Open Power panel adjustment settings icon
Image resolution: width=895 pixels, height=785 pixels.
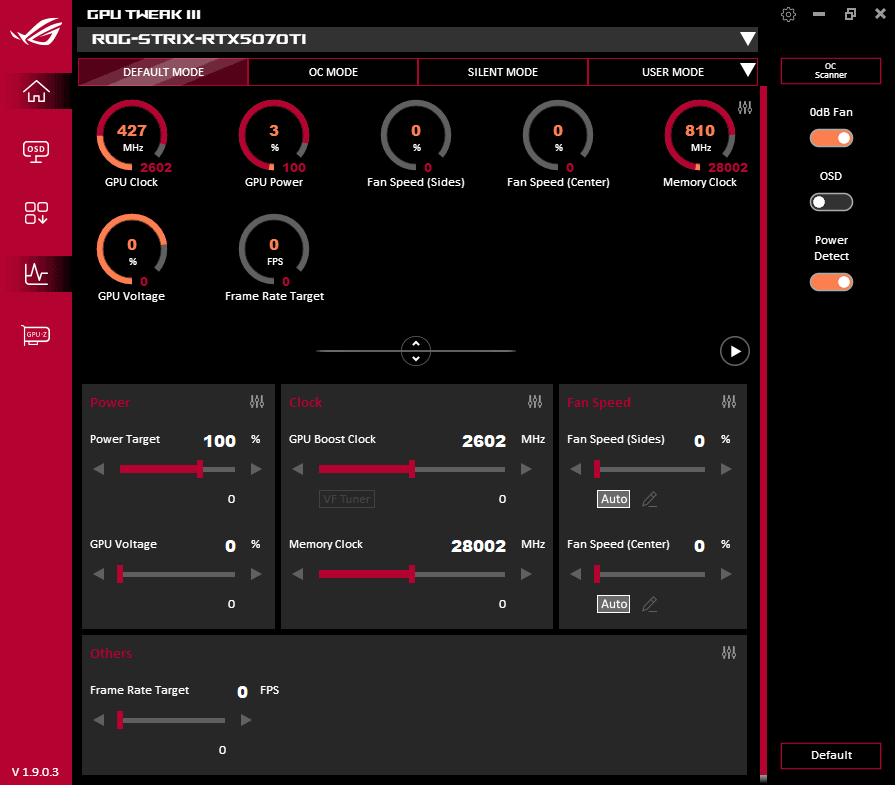[x=257, y=402]
